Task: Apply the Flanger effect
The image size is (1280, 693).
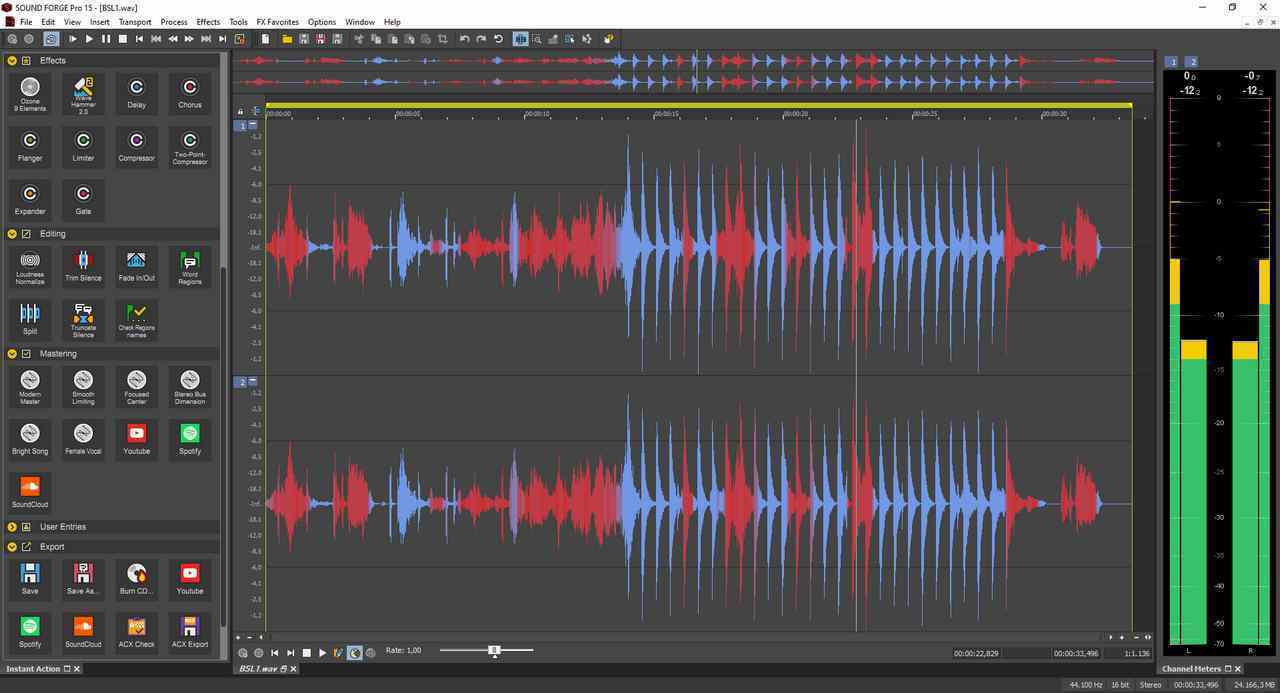Action: point(30,146)
